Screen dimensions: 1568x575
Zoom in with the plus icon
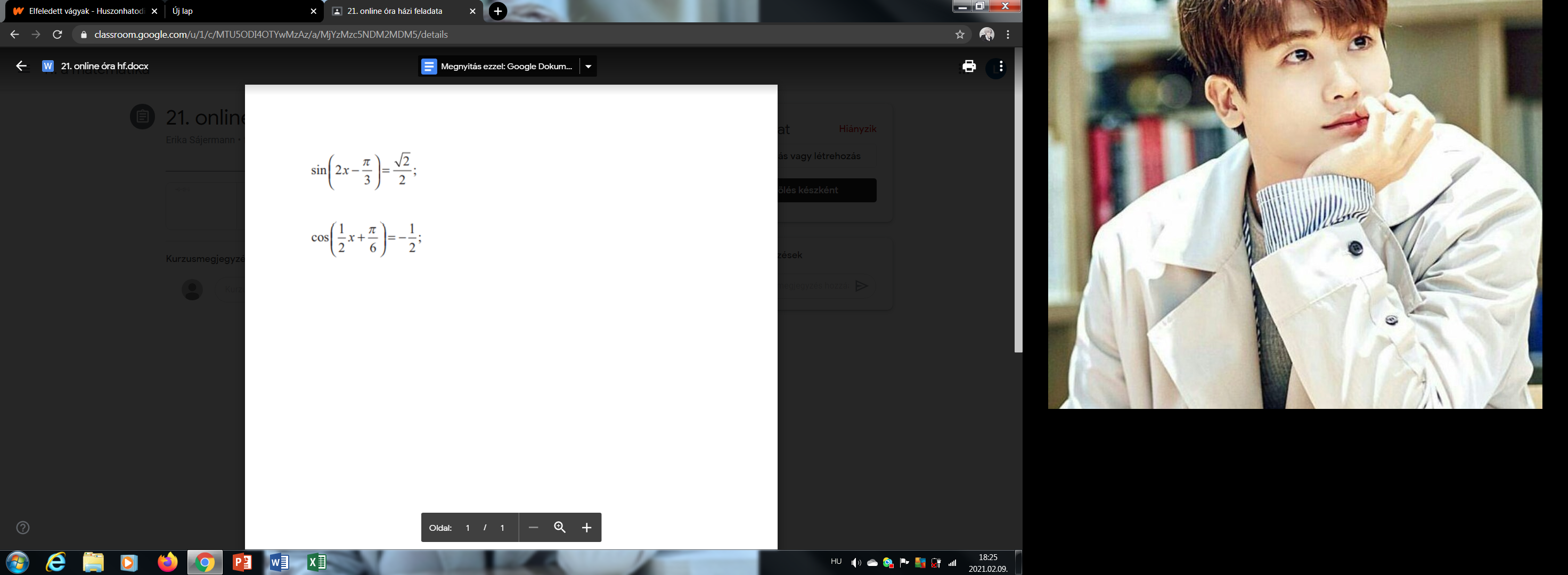pyautogui.click(x=586, y=528)
